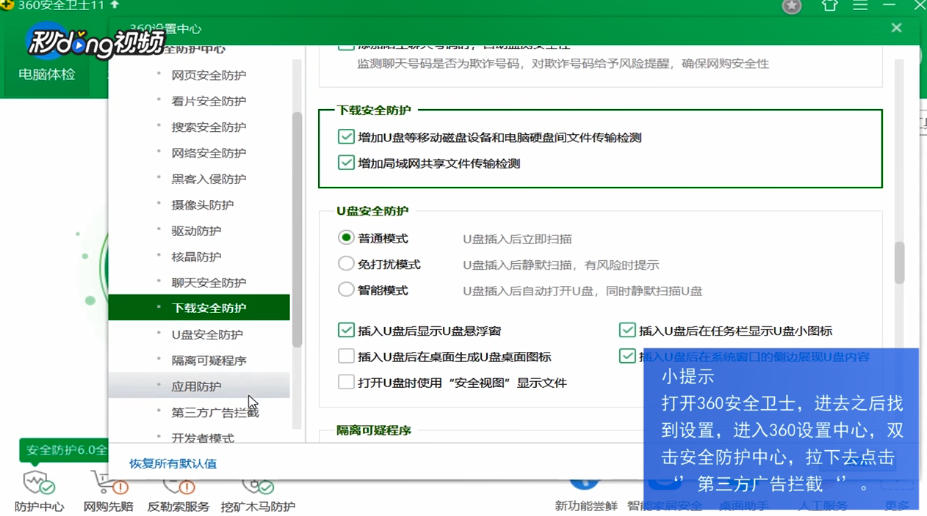The width and height of the screenshot is (927, 516).
Task: Toggle checkbox for showing U盘 content in side panel
Action: 627,356
